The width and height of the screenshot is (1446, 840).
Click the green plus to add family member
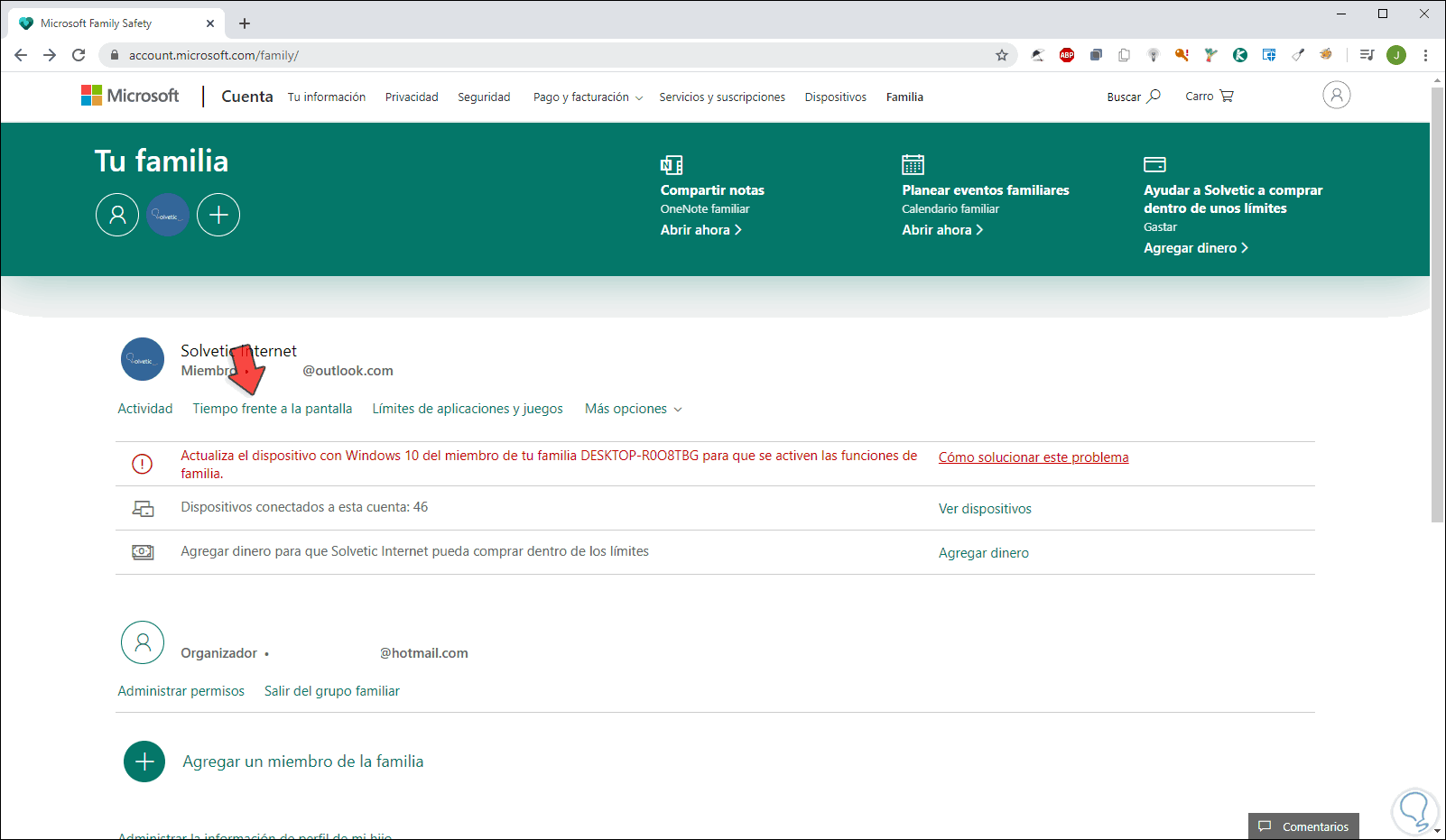(x=144, y=762)
